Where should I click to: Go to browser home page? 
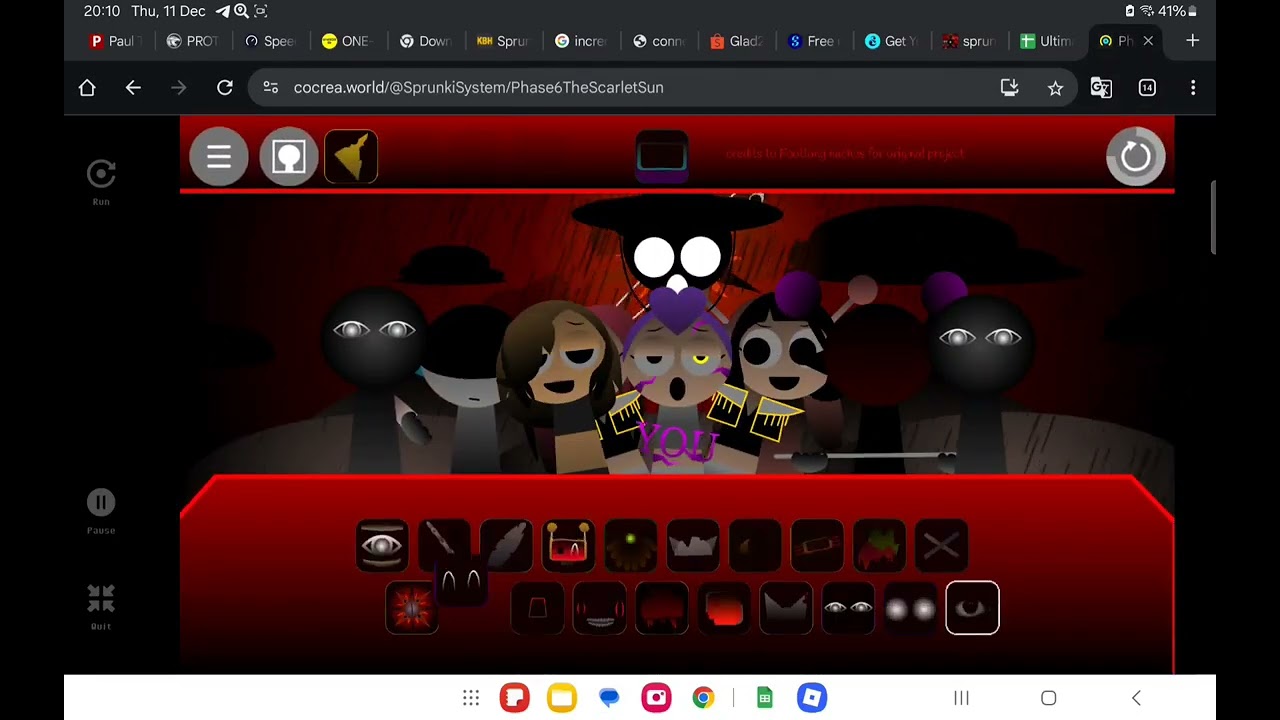(x=87, y=88)
